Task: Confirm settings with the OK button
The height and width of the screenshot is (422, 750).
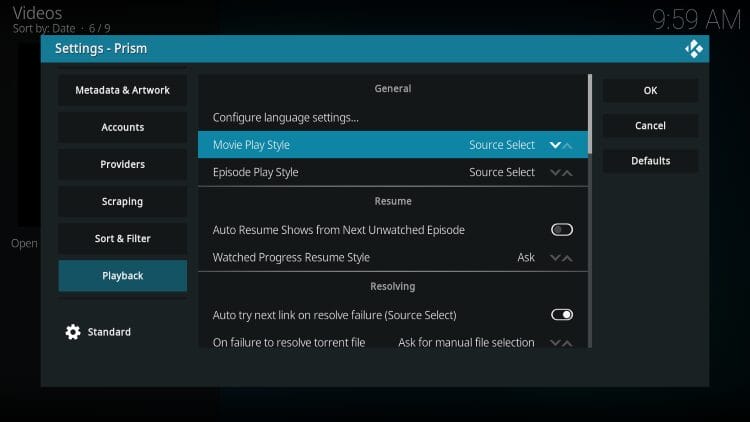Action: click(650, 90)
